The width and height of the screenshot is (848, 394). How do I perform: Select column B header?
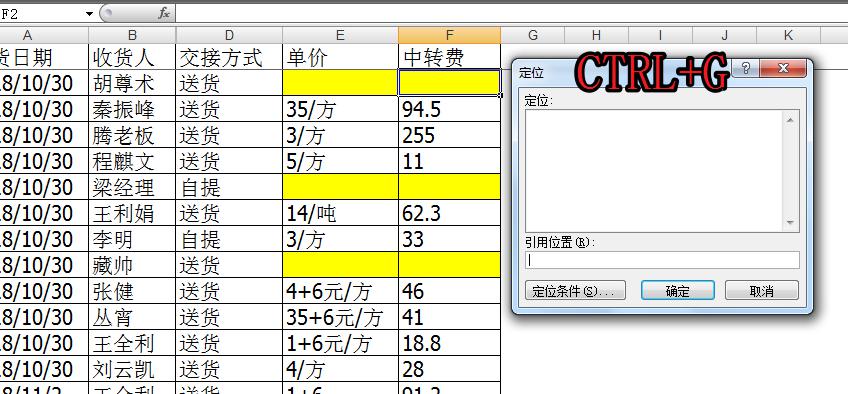(x=132, y=36)
